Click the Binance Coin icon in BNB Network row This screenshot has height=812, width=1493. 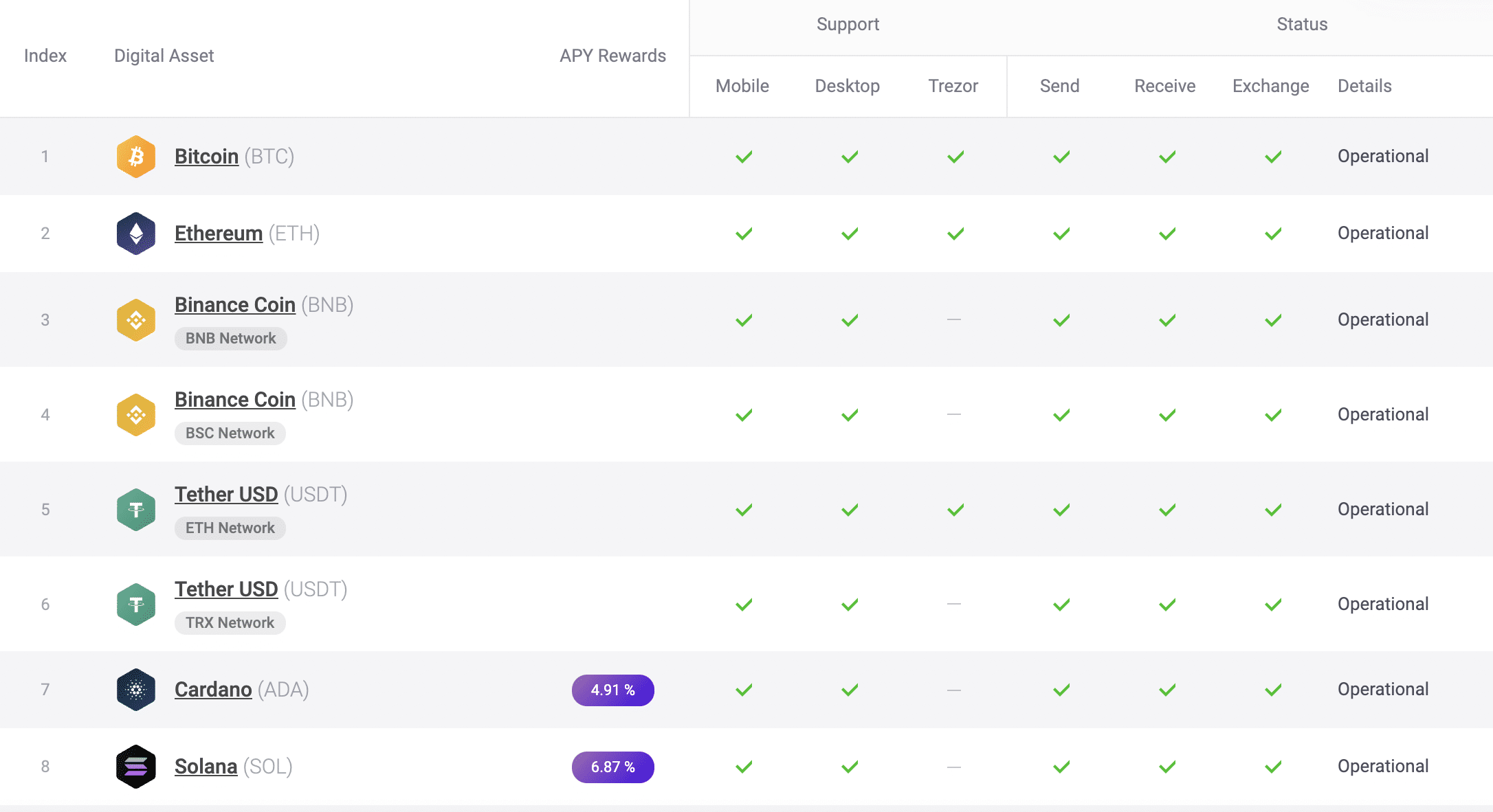(136, 320)
